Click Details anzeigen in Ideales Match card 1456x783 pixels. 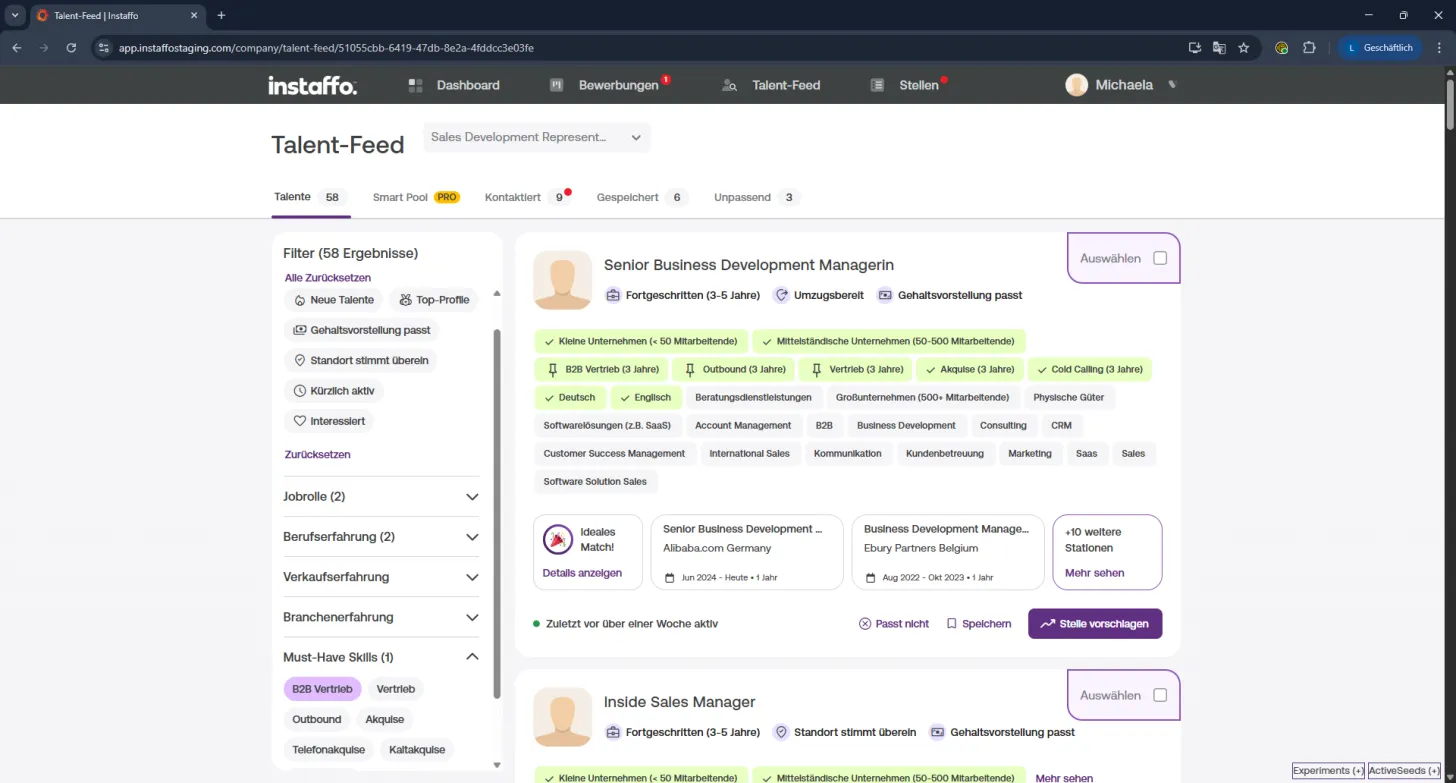(582, 573)
